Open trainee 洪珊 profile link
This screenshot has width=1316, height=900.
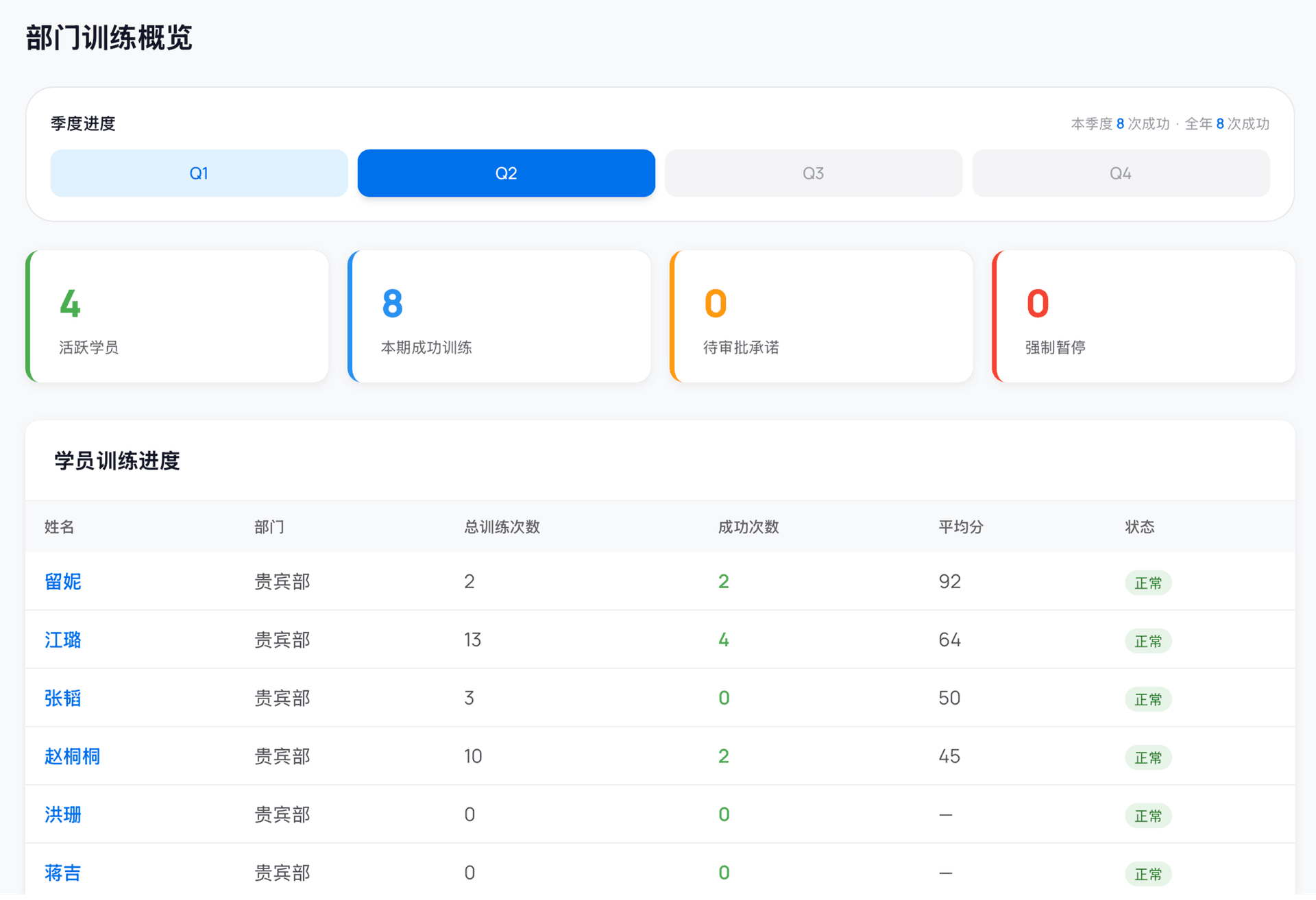(x=63, y=815)
